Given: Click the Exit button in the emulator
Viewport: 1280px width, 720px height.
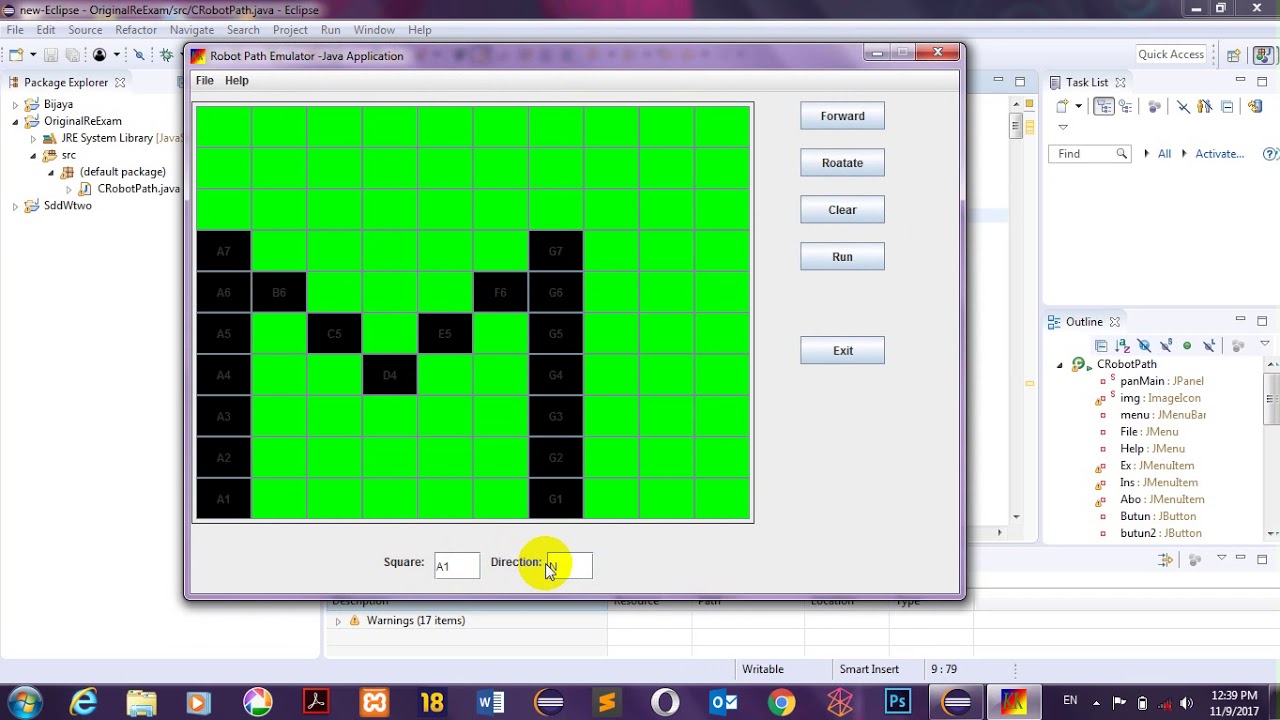Looking at the screenshot, I should [x=842, y=351].
